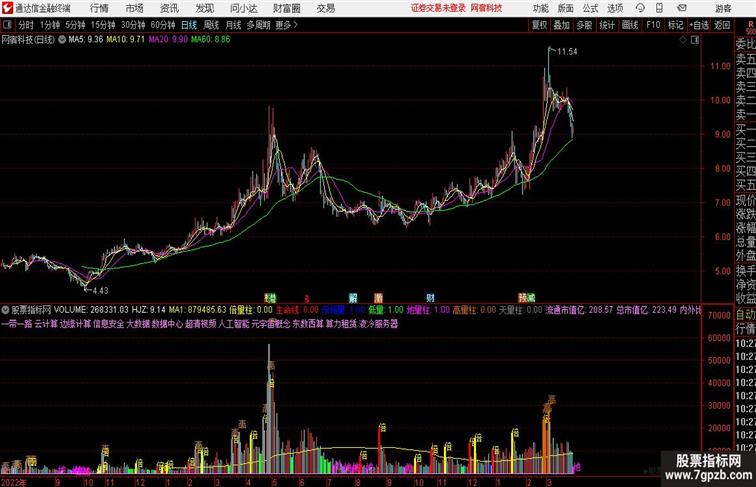Click the 通达信 app logo icon
Viewport: 756px width, 487px height.
point(7,8)
